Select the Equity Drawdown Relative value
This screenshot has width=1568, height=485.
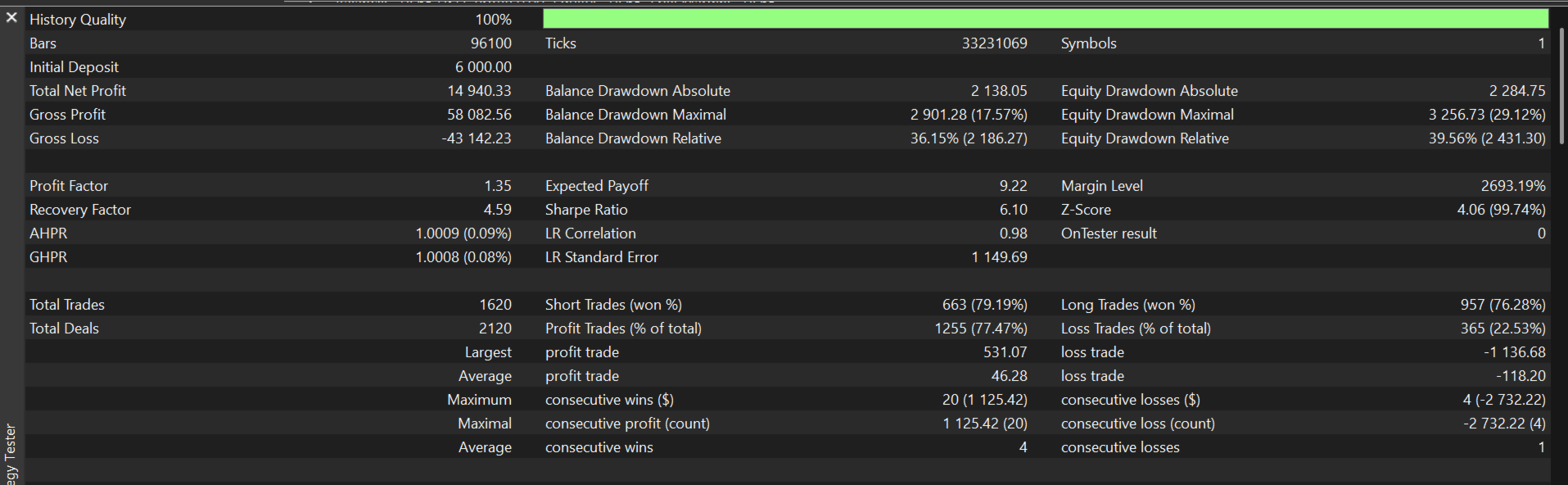coord(1487,138)
